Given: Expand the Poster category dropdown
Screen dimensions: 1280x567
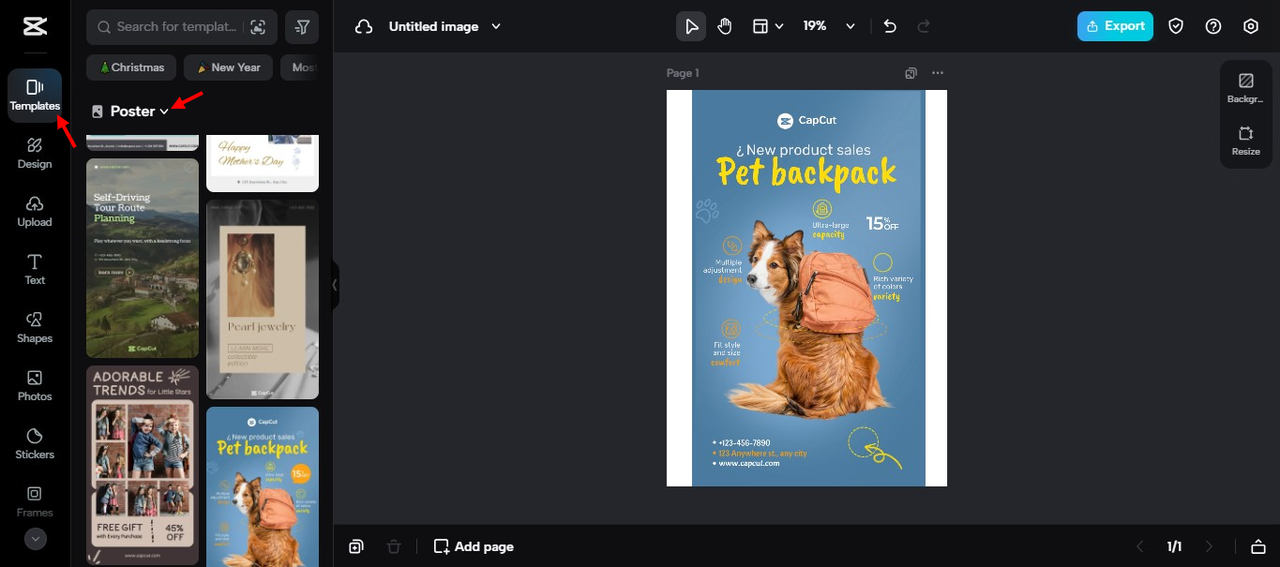Looking at the screenshot, I should [x=131, y=111].
